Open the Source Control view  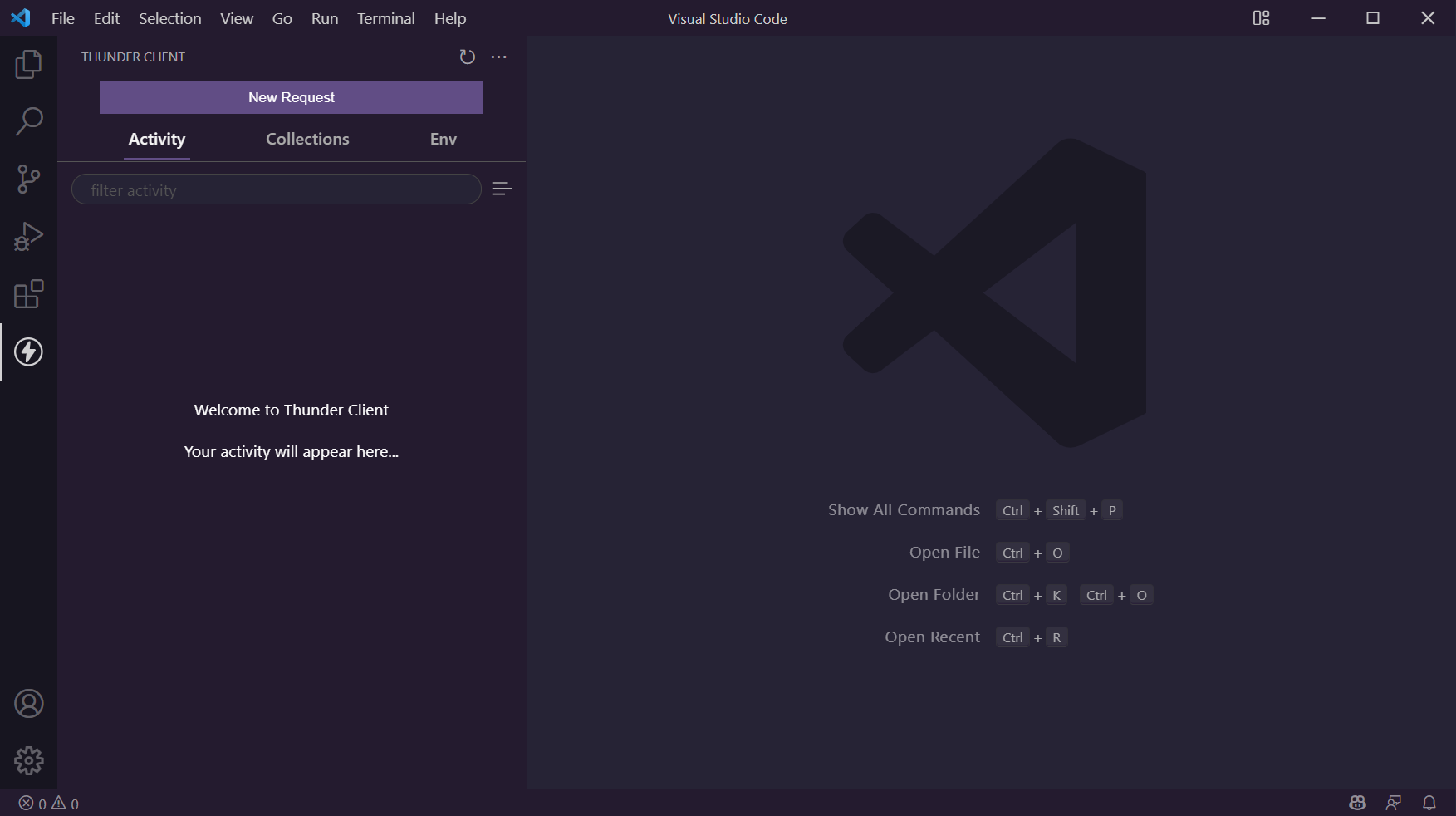[28, 179]
